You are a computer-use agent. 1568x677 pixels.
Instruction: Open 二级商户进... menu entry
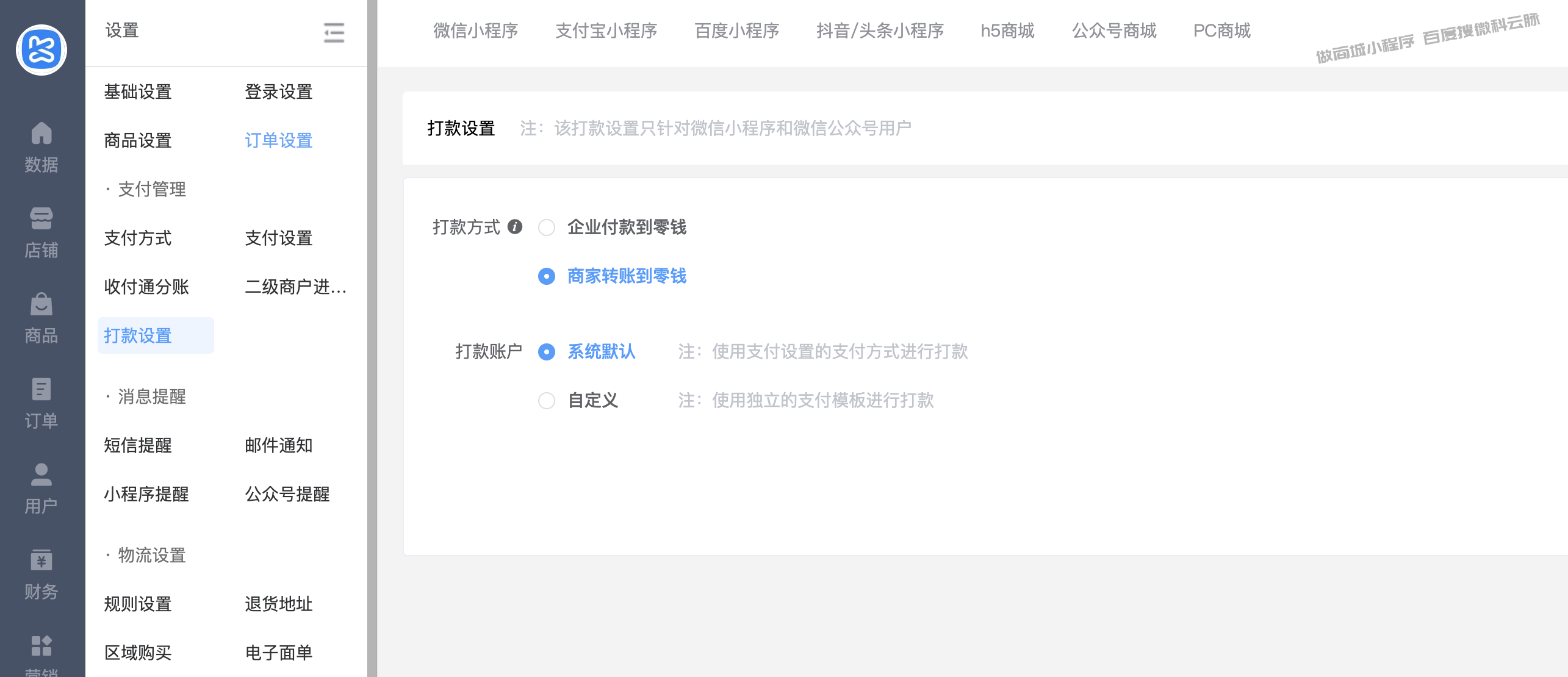tap(295, 287)
